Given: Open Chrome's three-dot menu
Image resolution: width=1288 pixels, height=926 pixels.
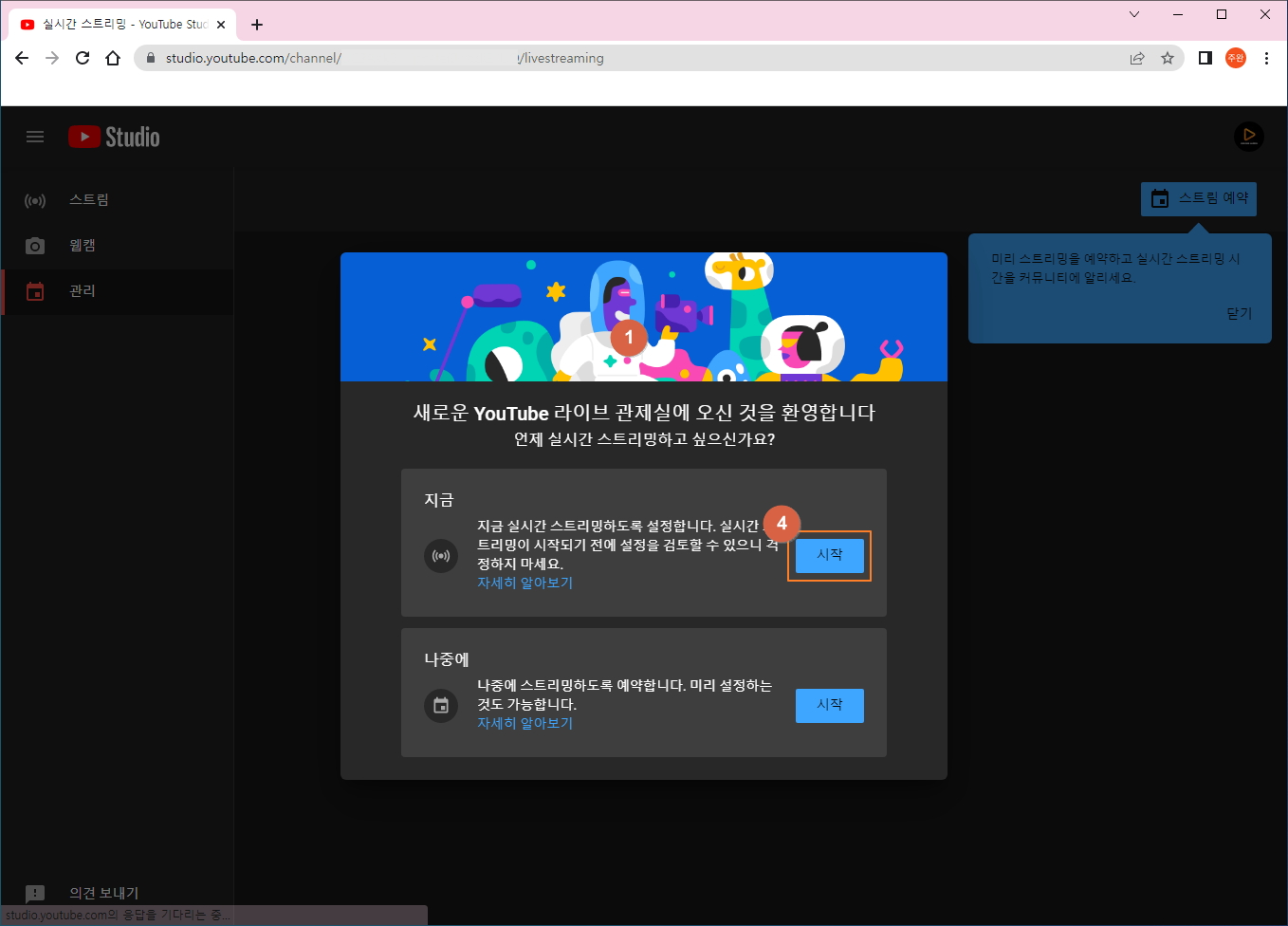Looking at the screenshot, I should 1266,58.
